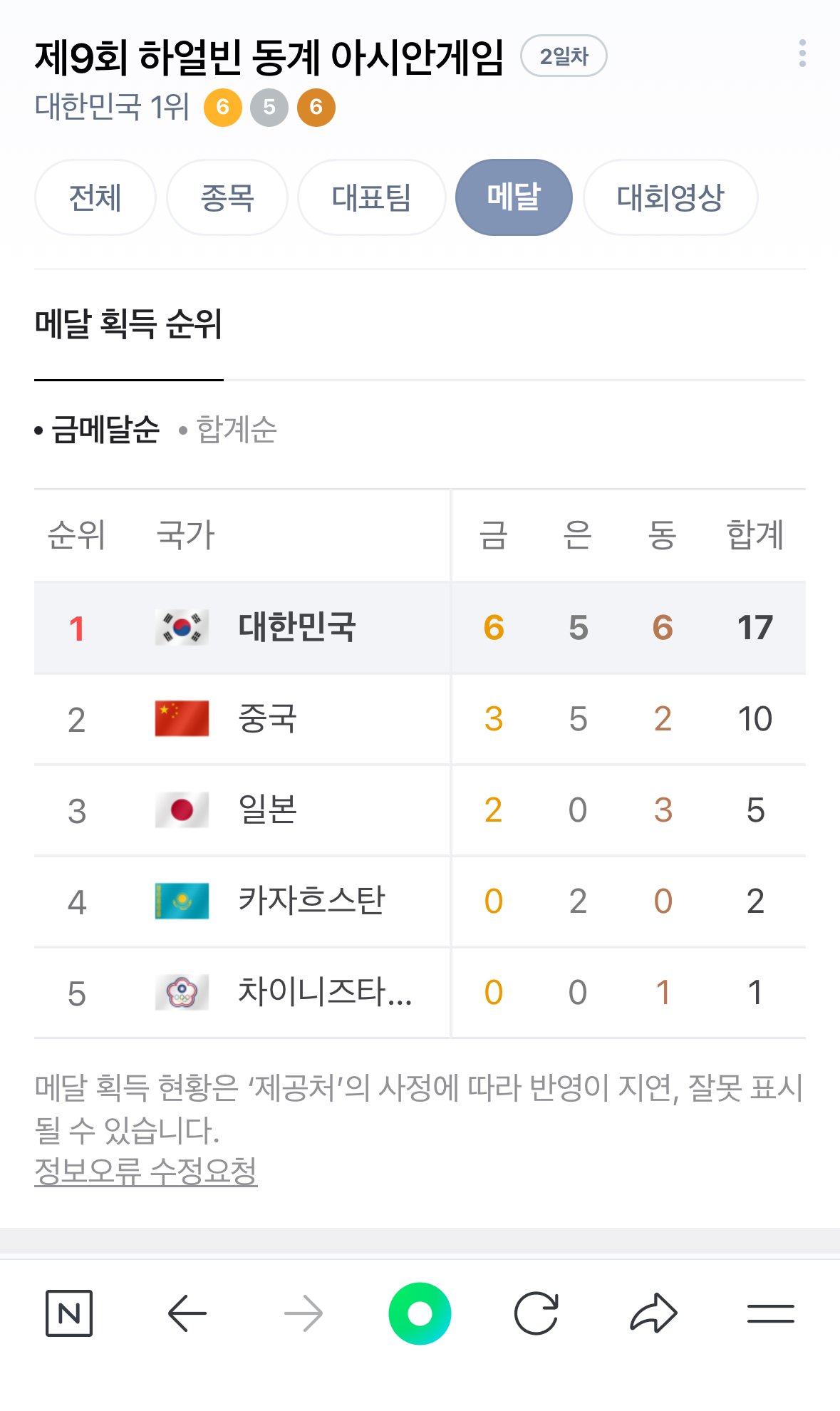
Task: Tap the share arrow icon
Action: 653,1313
